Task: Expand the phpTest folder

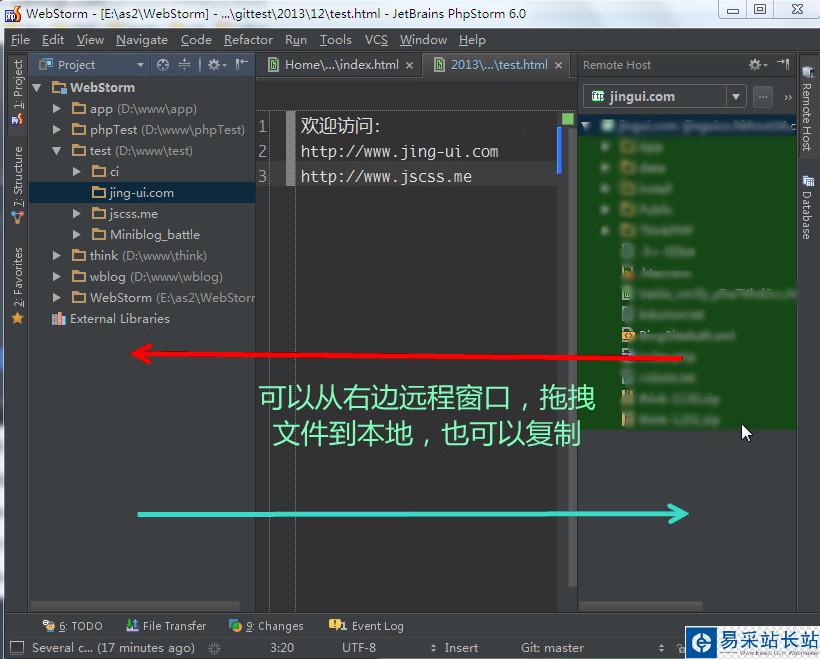Action: (x=57, y=130)
